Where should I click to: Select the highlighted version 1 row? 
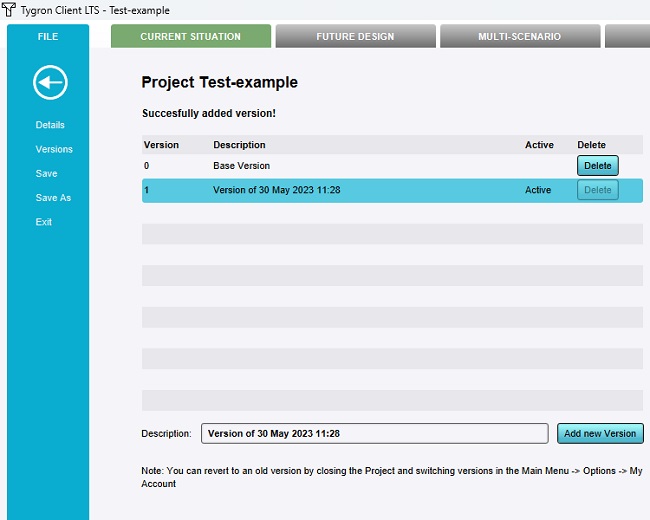point(350,190)
